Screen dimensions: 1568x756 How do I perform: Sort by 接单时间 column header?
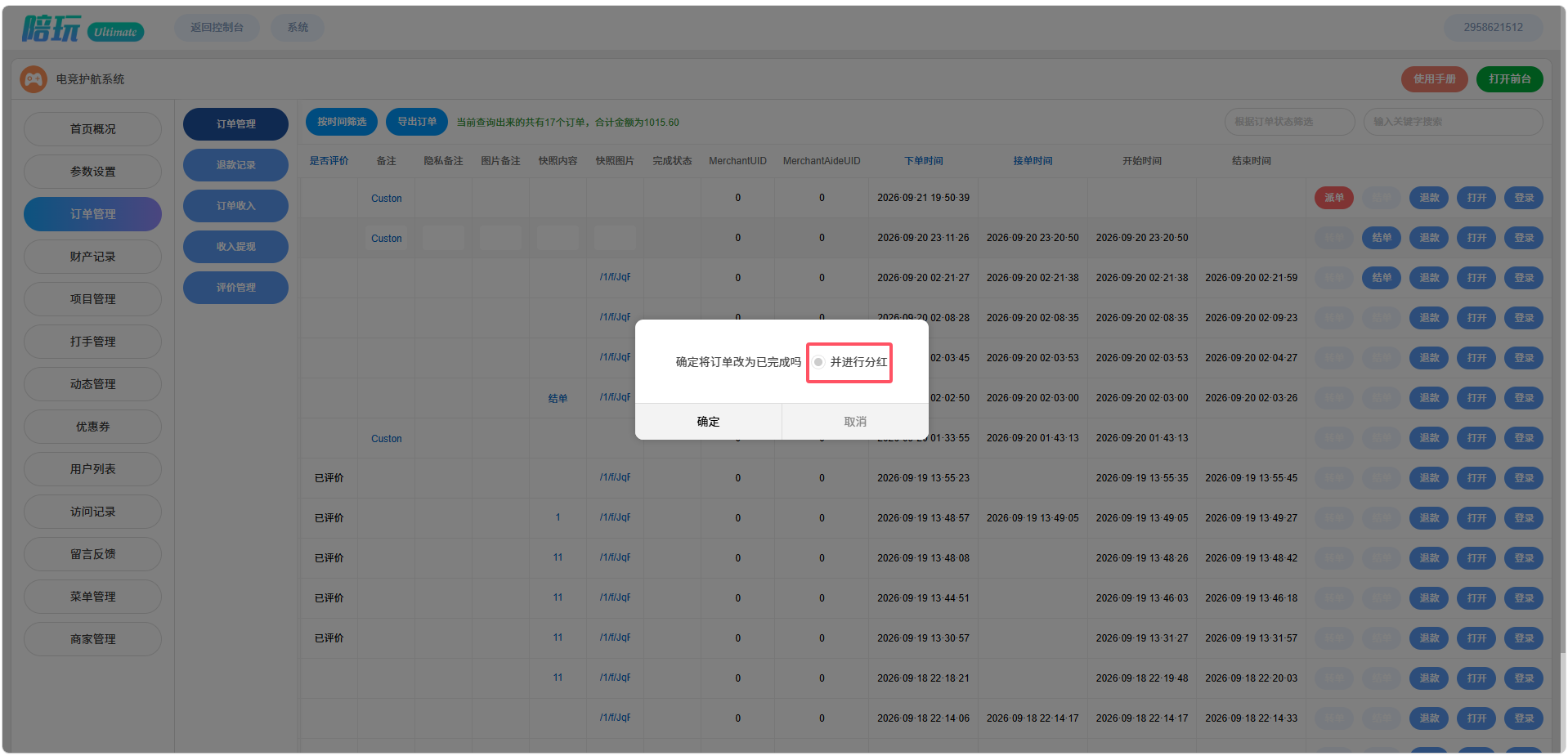1033,161
